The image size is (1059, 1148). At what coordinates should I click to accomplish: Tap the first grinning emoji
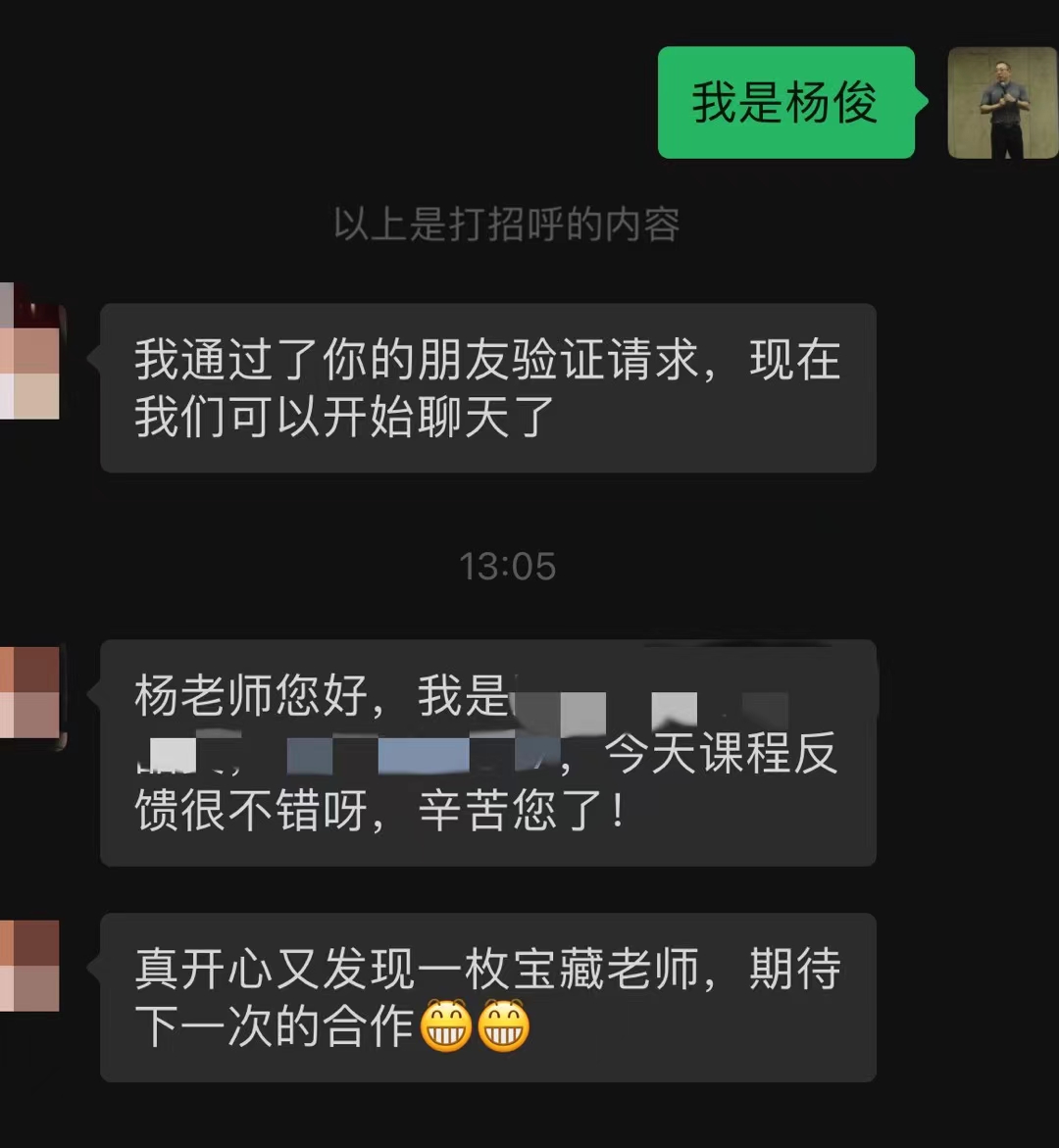tap(446, 1025)
